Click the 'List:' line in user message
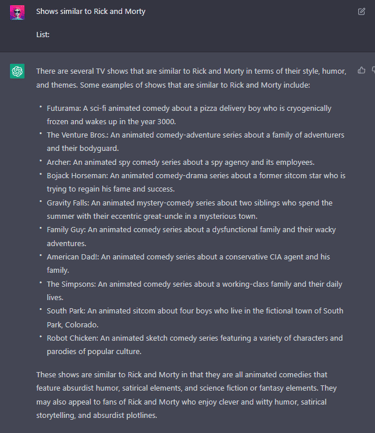The image size is (375, 433). (43, 35)
